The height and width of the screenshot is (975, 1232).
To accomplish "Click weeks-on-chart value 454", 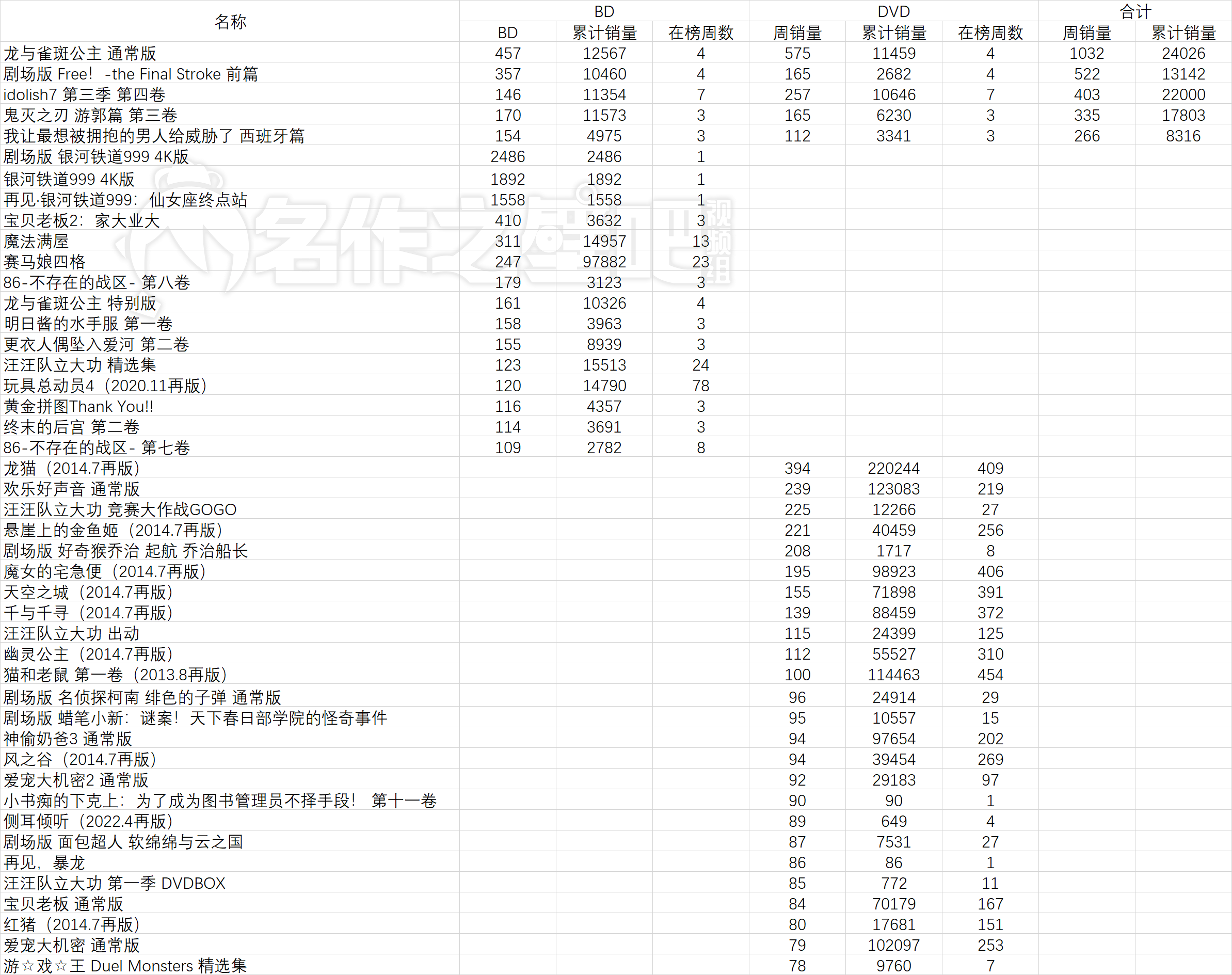I will (x=990, y=674).
